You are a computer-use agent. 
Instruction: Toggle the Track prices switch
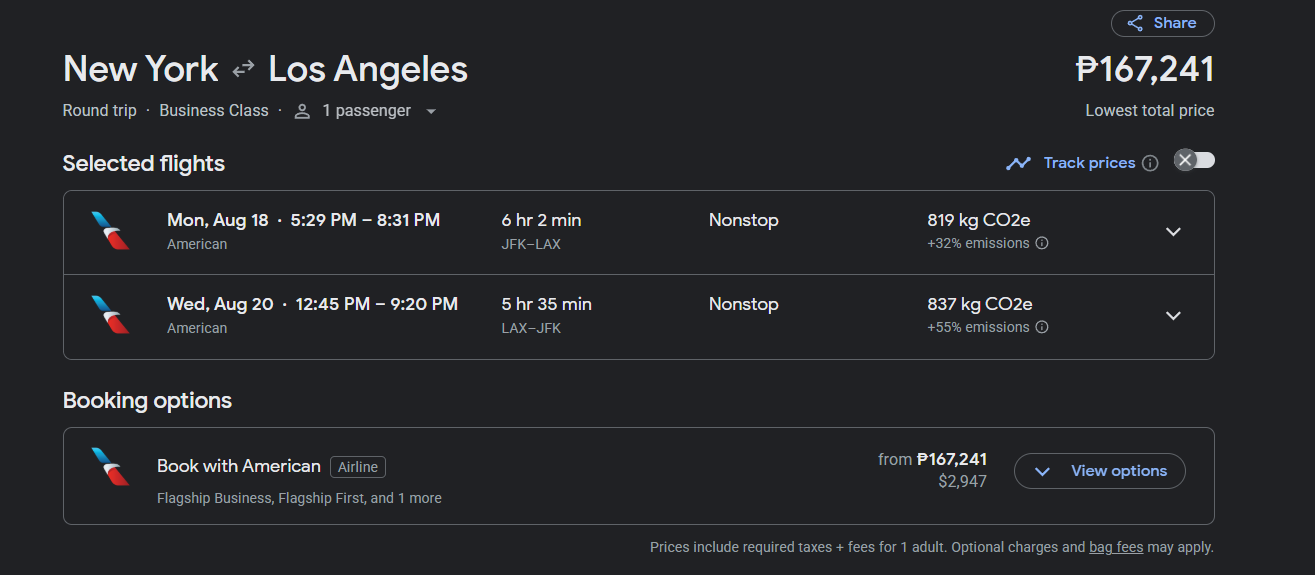[1194, 160]
